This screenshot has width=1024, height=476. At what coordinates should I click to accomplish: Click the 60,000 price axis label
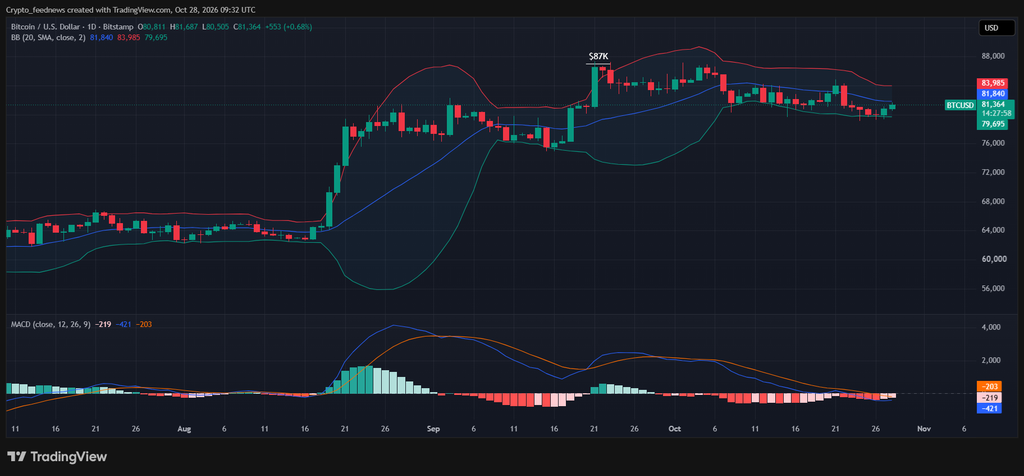click(x=992, y=259)
